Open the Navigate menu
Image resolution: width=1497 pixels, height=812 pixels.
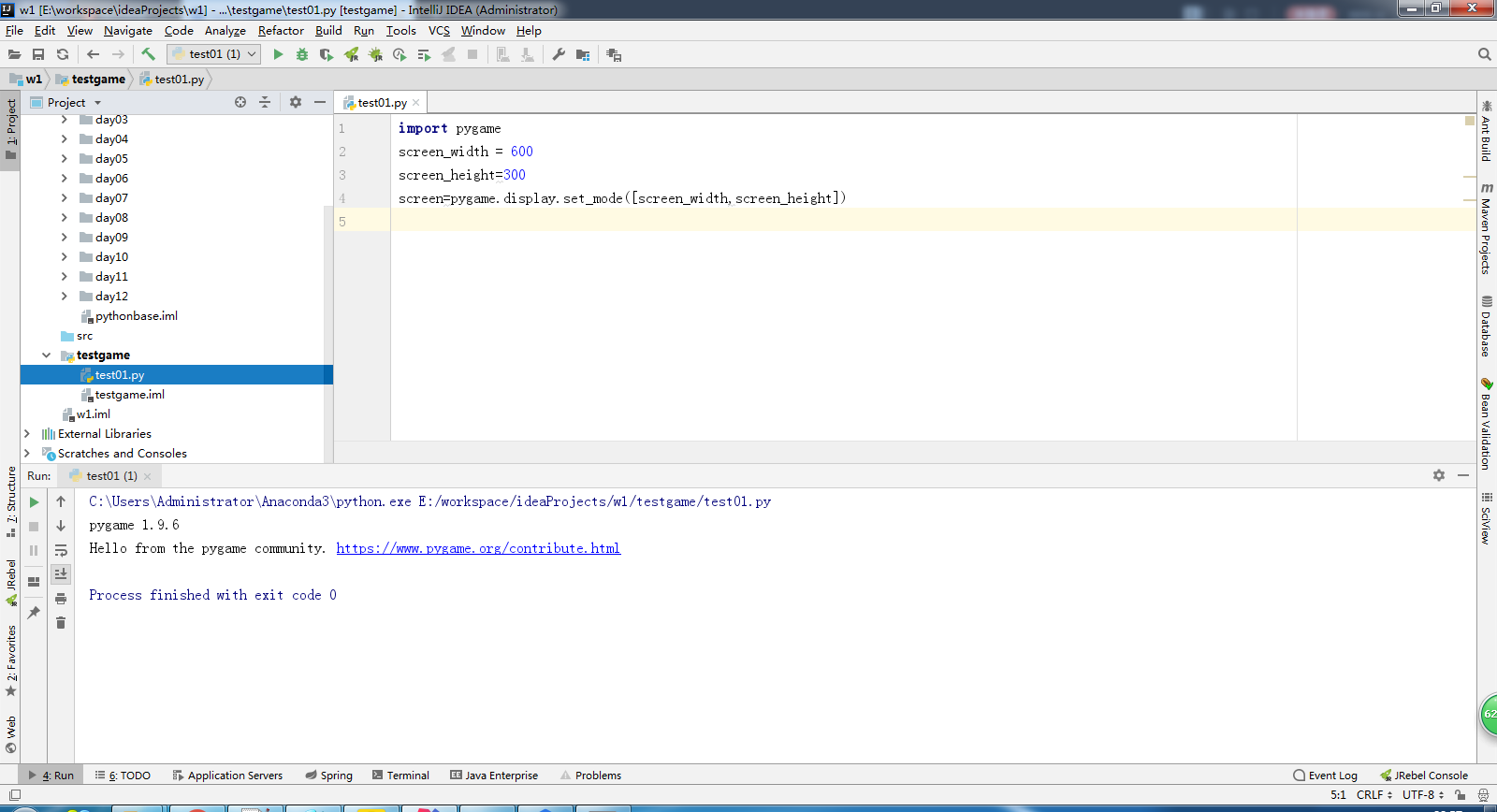pos(128,31)
